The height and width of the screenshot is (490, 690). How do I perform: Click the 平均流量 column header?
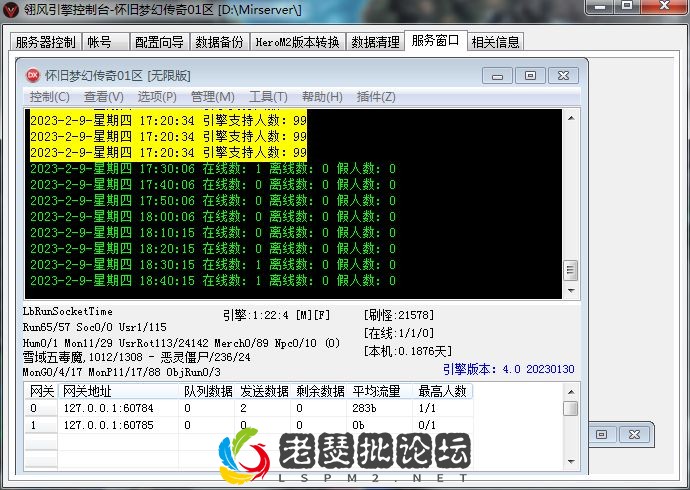click(380, 391)
